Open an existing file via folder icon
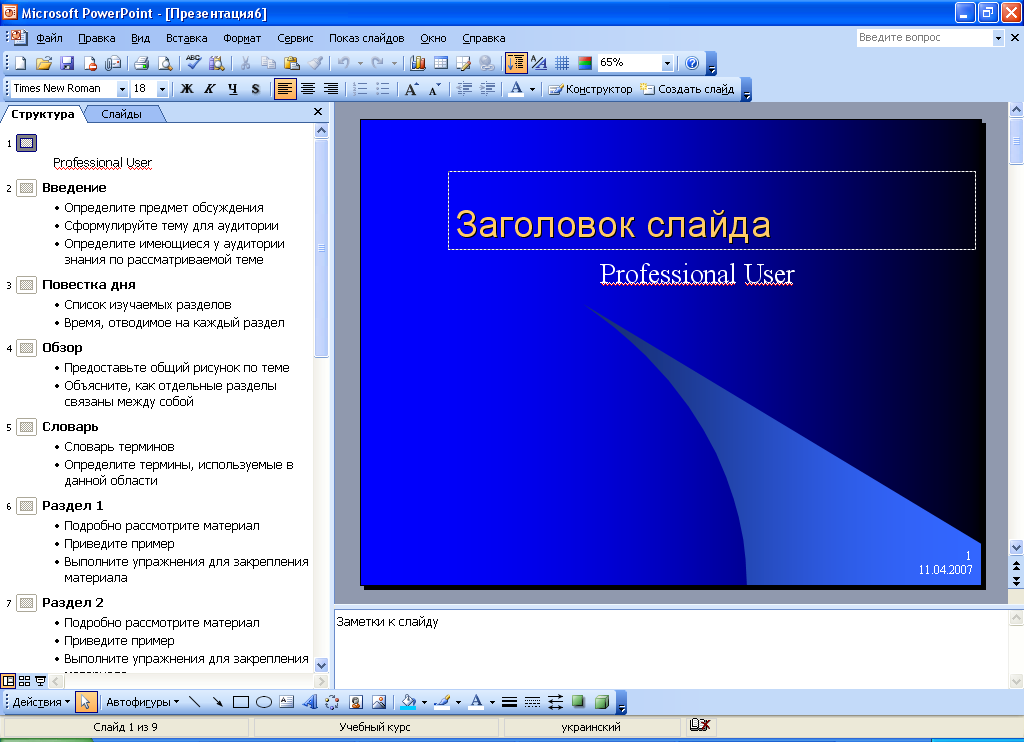 [43, 63]
